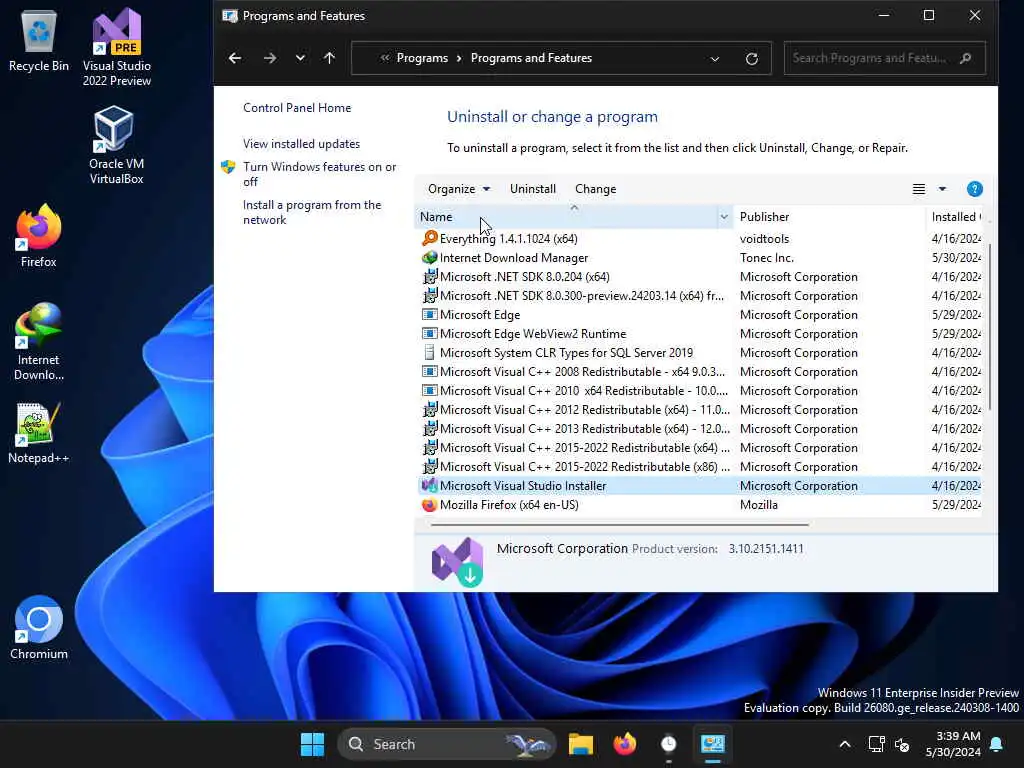Open the Organize dropdown menu
1024x768 pixels.
[458, 189]
